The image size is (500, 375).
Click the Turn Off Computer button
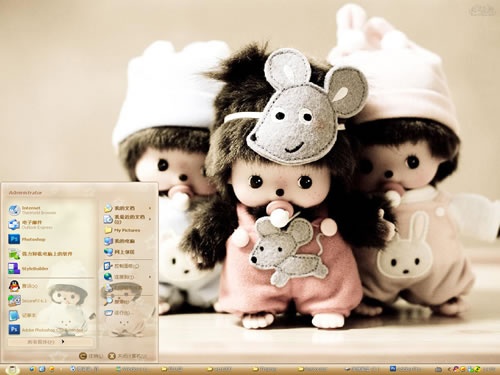tap(128, 356)
